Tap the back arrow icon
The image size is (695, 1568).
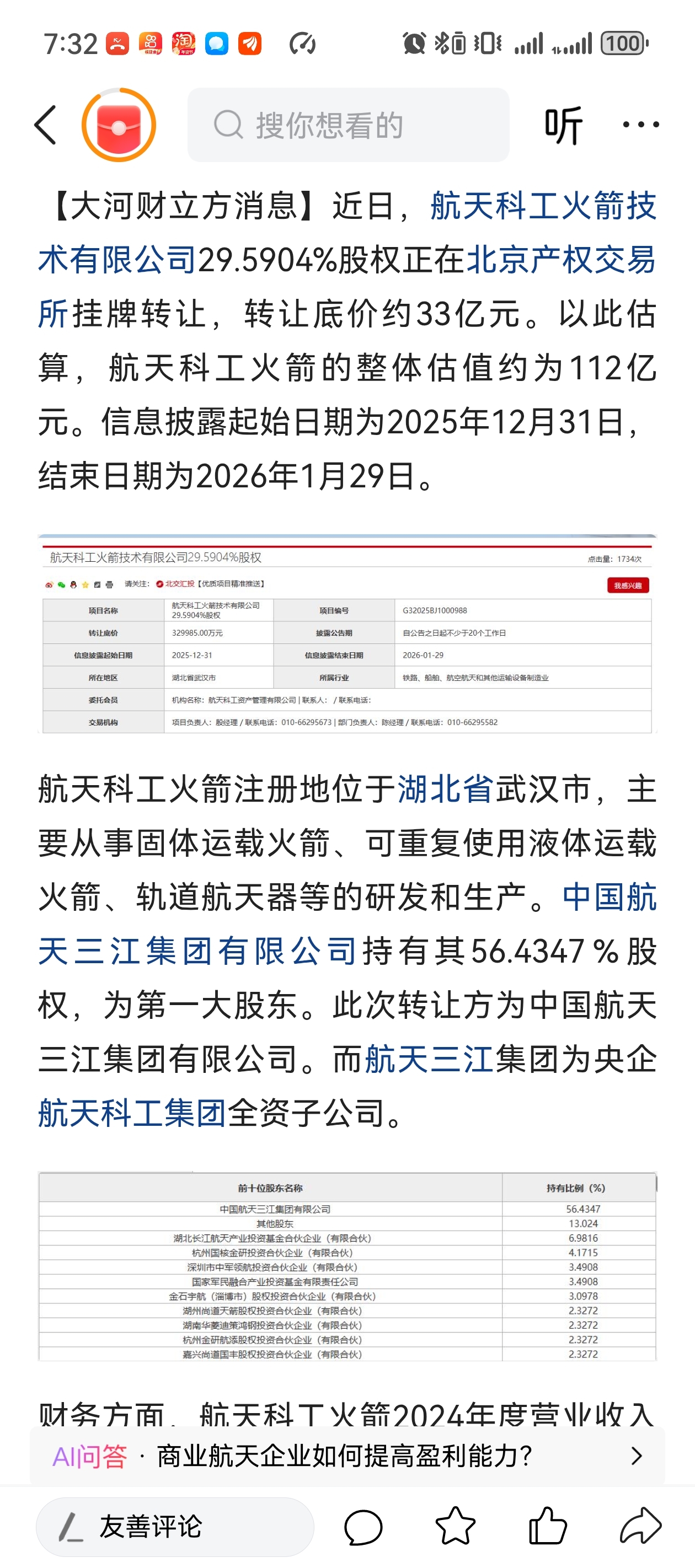pos(45,125)
